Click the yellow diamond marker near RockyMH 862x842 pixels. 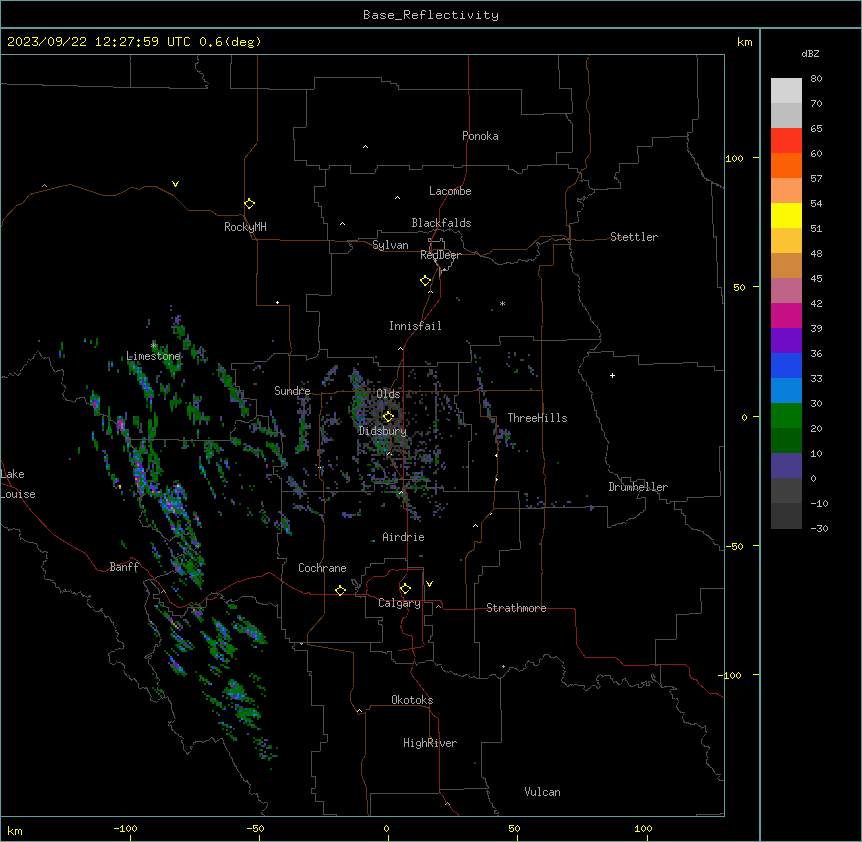[x=249, y=204]
